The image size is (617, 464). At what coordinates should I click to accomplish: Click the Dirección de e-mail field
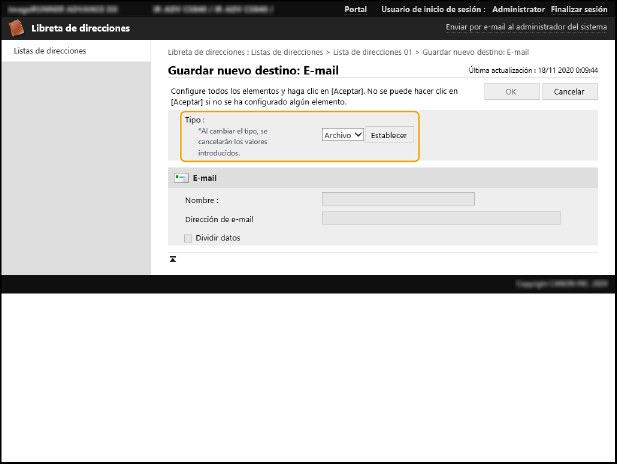(x=441, y=218)
